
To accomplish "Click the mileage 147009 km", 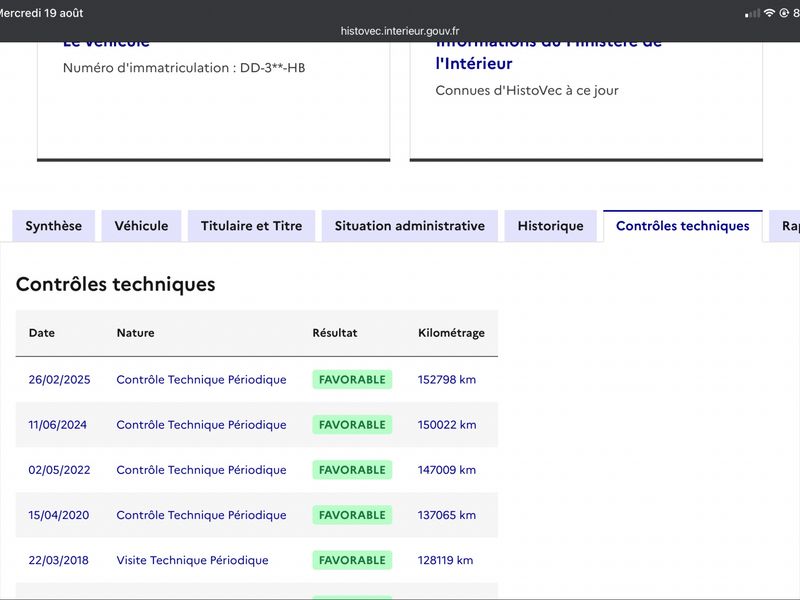I will click(447, 470).
